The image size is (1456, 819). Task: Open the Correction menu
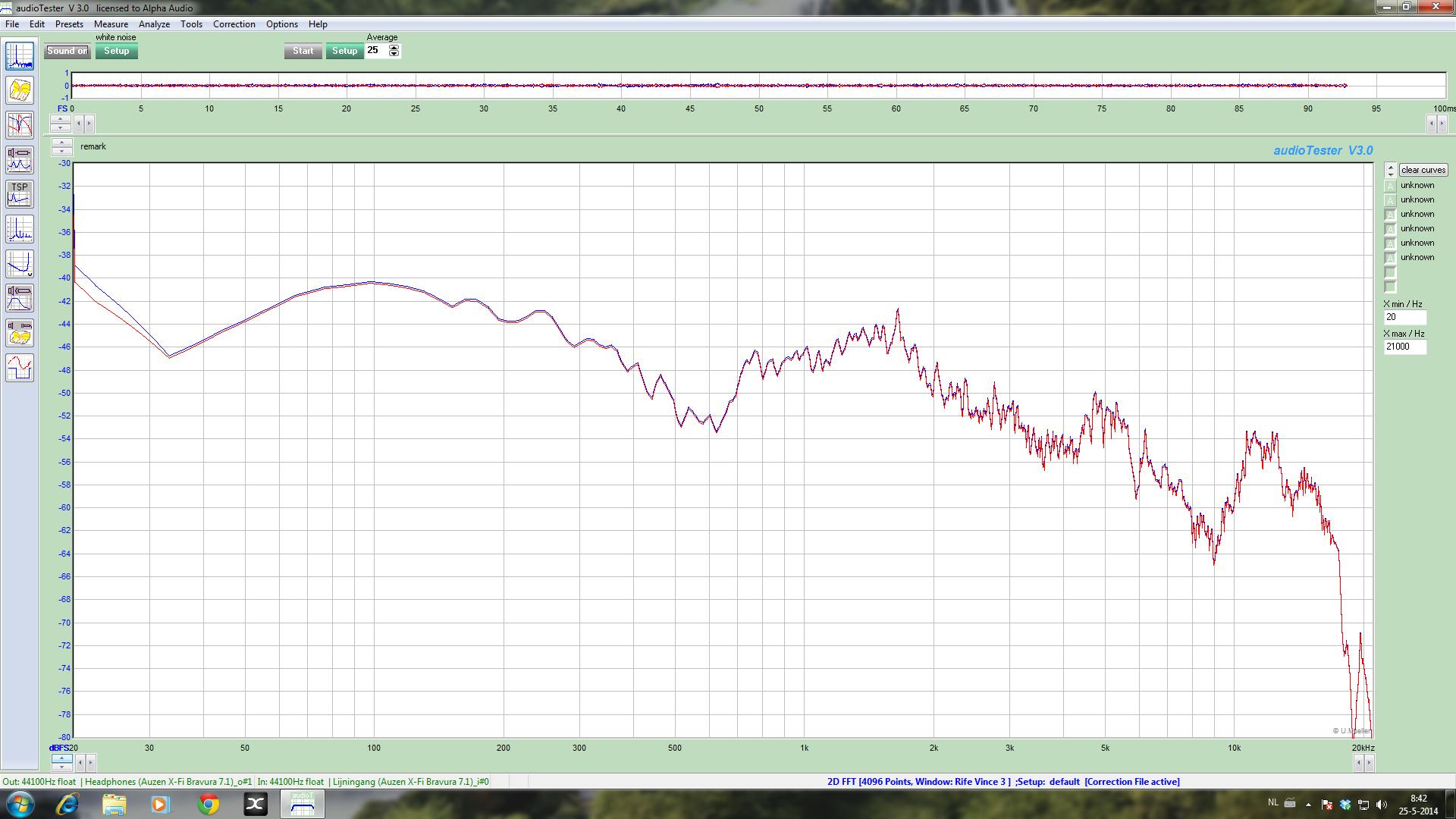(234, 24)
